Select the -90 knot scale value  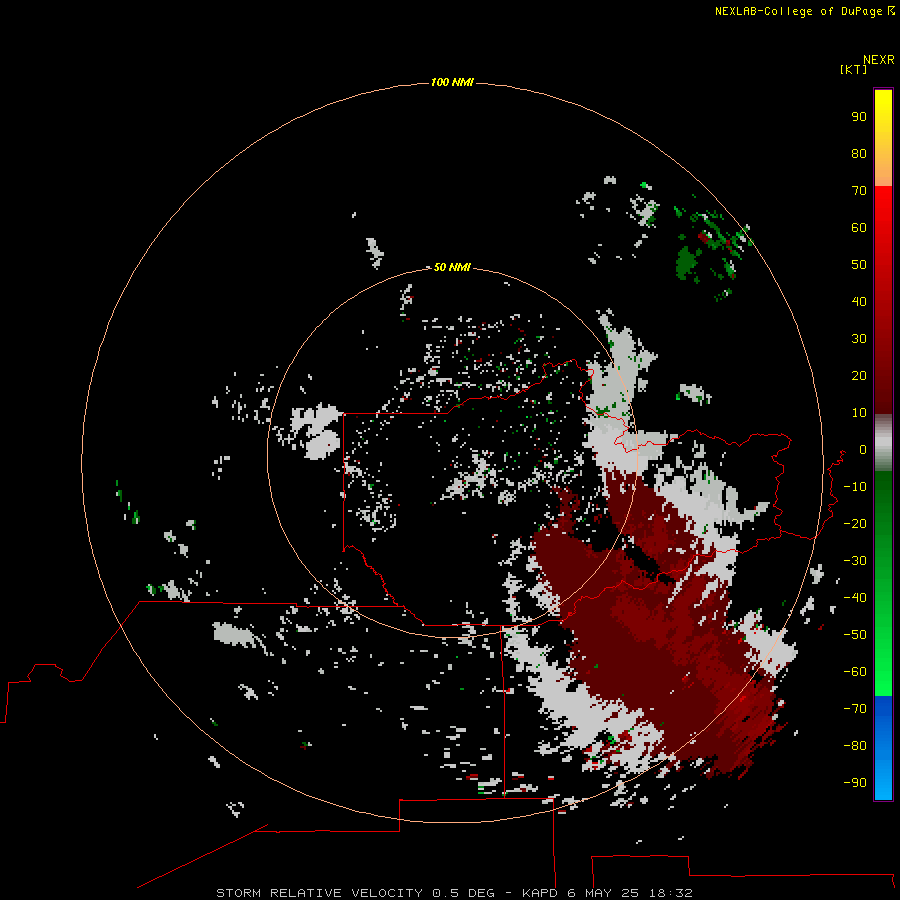point(855,783)
